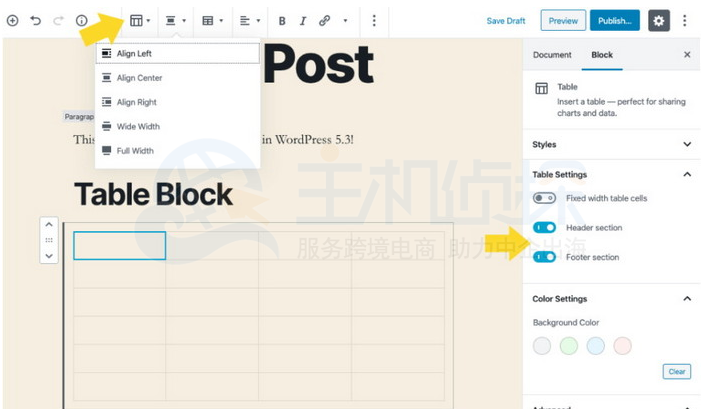718x409 pixels.
Task: Open editor tools and options menu
Action: pos(685,21)
